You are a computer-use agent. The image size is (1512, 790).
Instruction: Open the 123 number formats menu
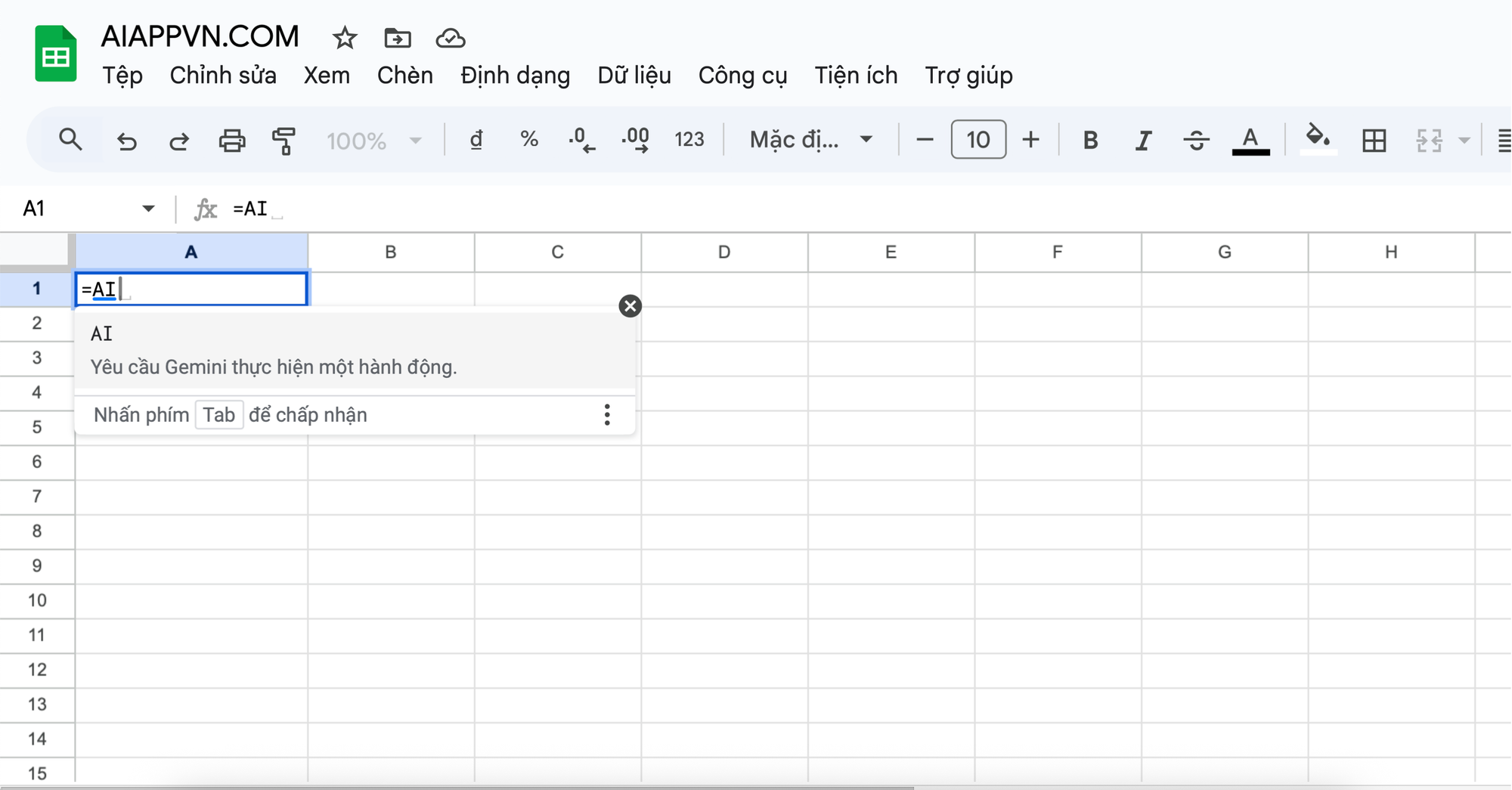(689, 140)
